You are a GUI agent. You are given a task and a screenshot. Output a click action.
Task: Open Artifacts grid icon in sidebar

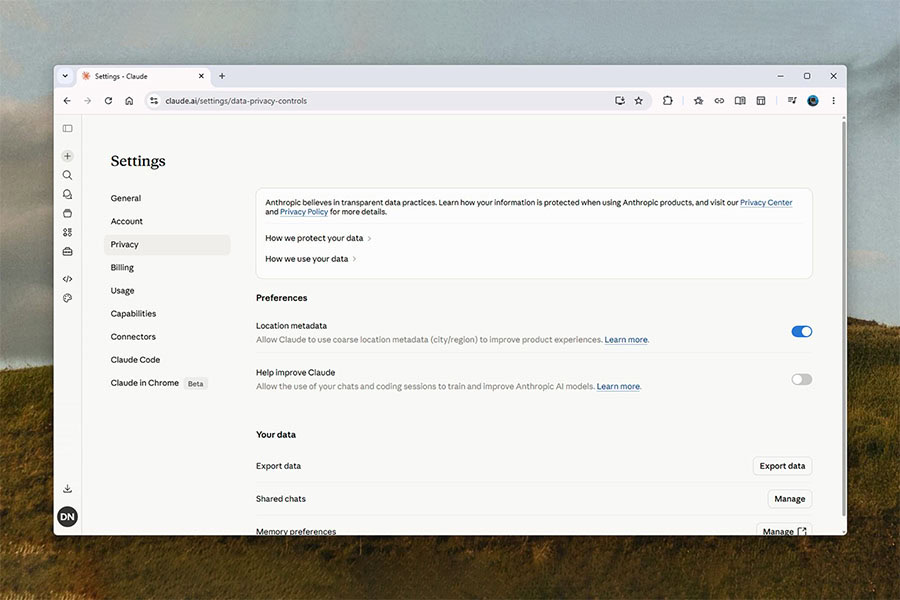coord(67,233)
